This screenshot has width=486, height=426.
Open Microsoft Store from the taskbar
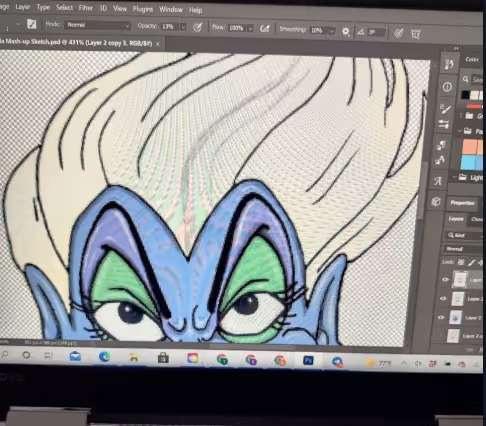pos(163,358)
